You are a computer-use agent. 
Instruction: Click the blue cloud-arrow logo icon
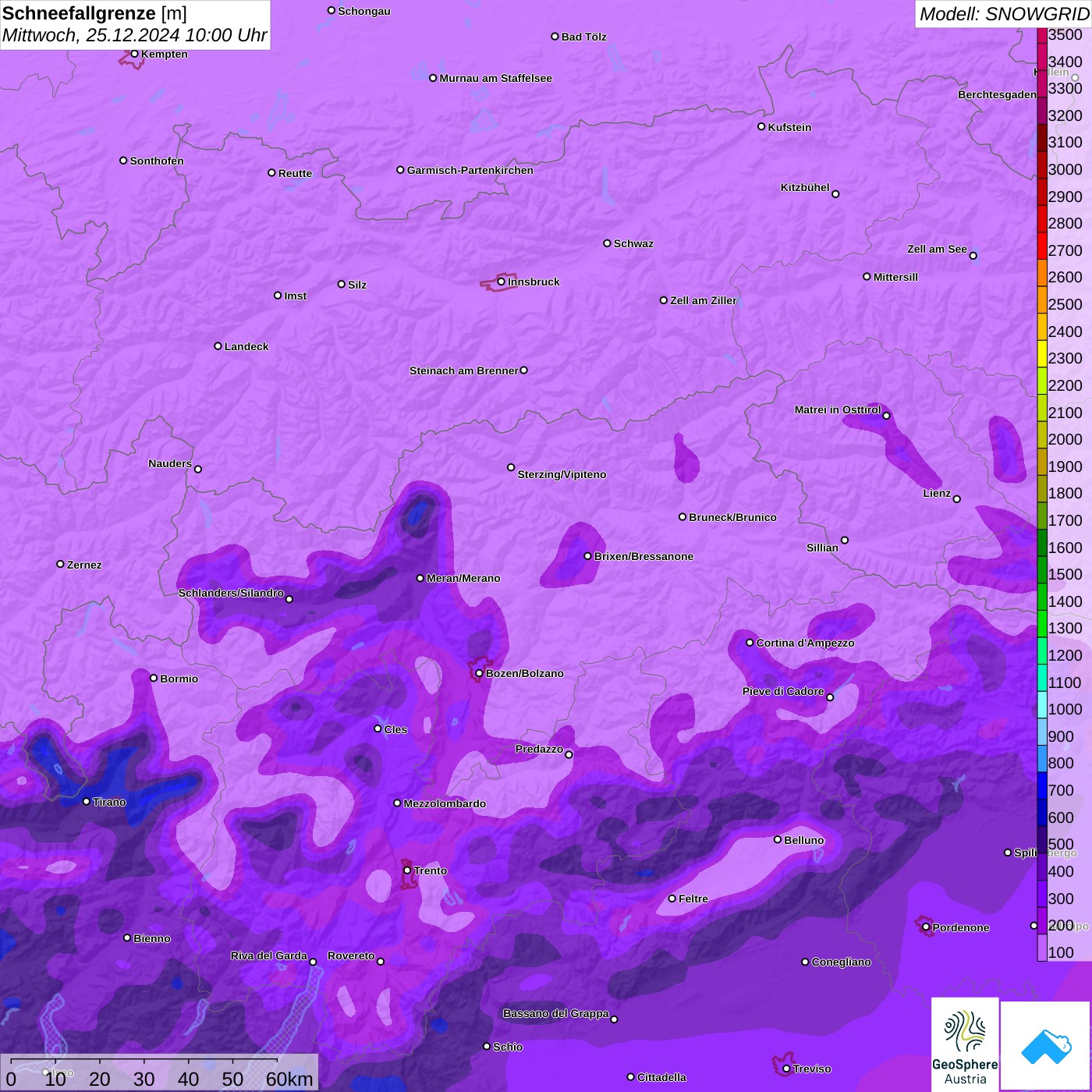tap(1045, 1045)
